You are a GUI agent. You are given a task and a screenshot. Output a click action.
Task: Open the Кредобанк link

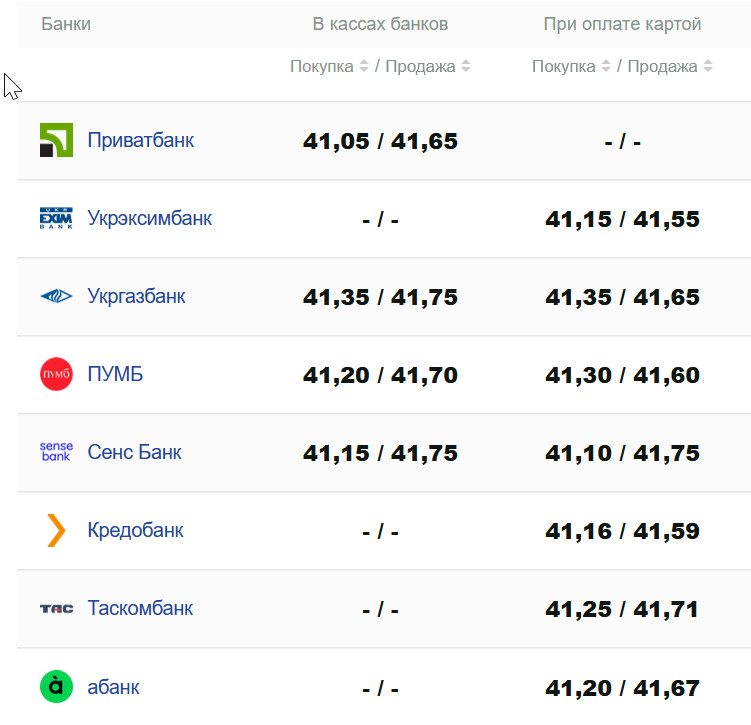[136, 530]
